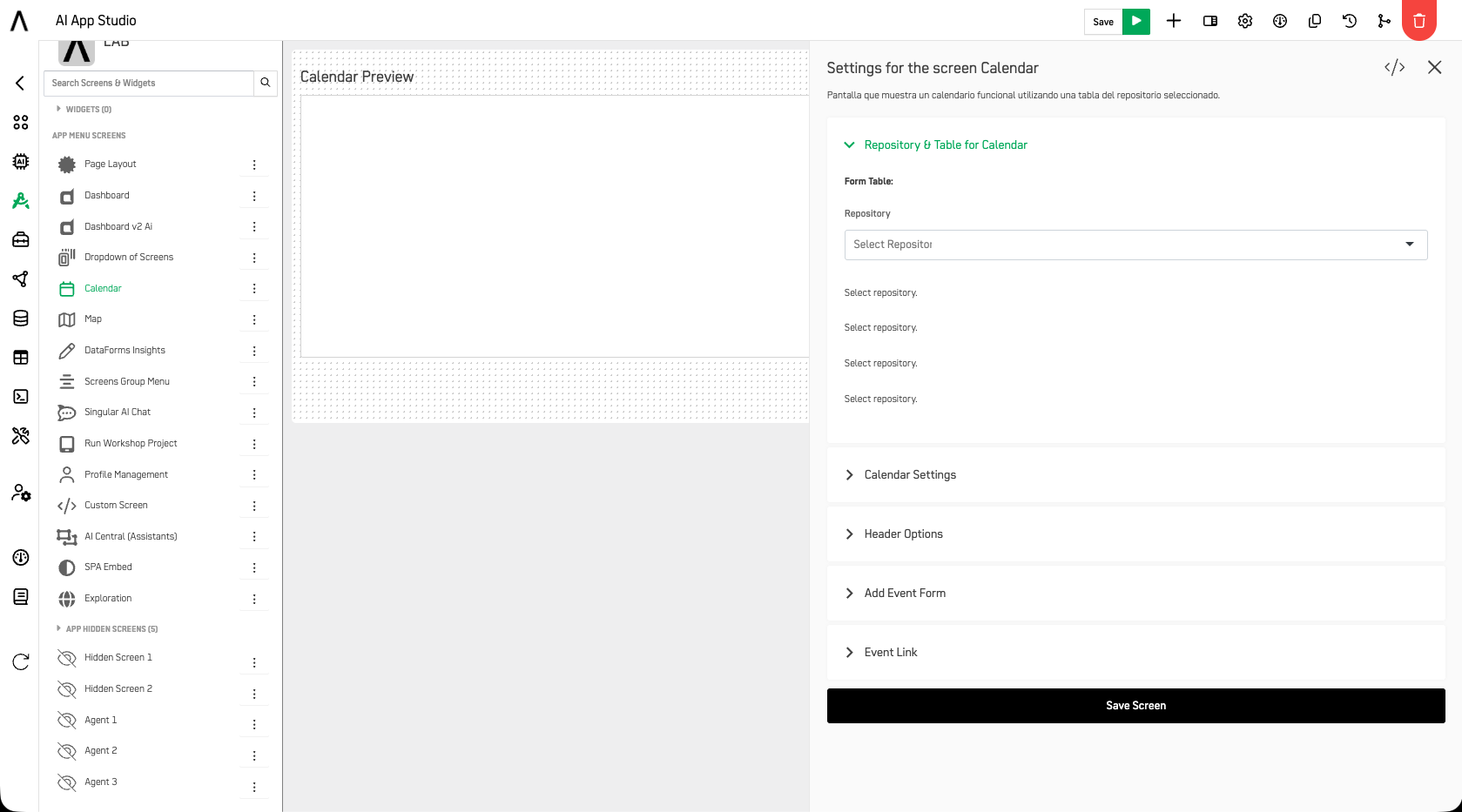Click the Search Screens & Widgets field
This screenshot has width=1462, height=812.
click(149, 84)
